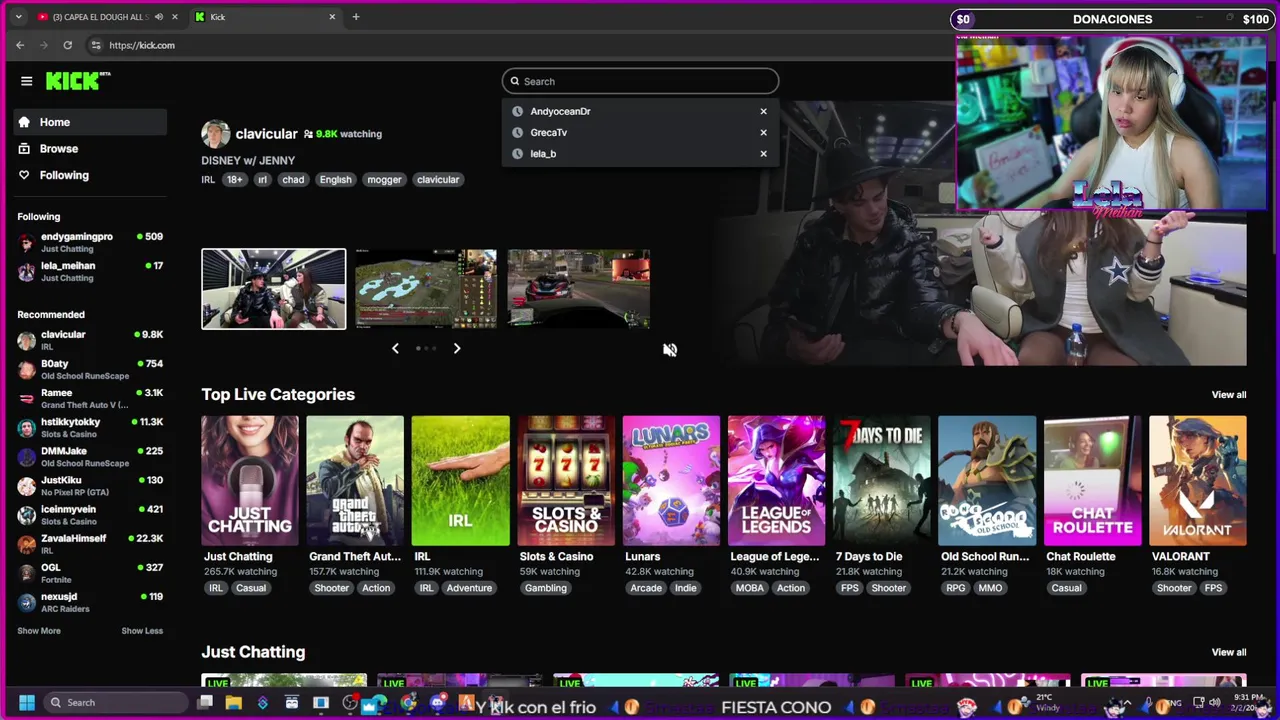Go to previous featured stream
Image resolution: width=1280 pixels, height=720 pixels.
click(x=395, y=348)
